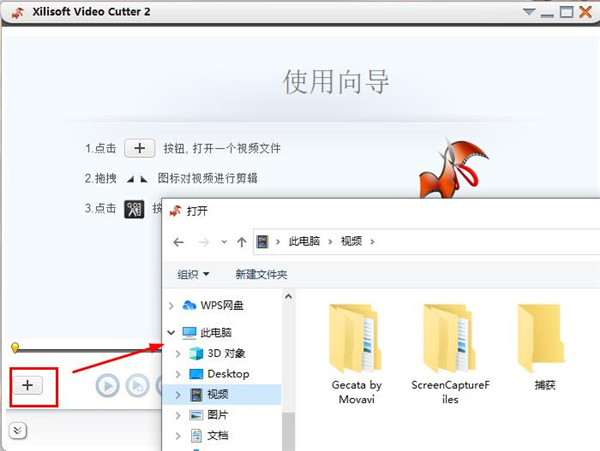
Task: Expand the bottom panel with the double chevron button
Action: tap(17, 431)
